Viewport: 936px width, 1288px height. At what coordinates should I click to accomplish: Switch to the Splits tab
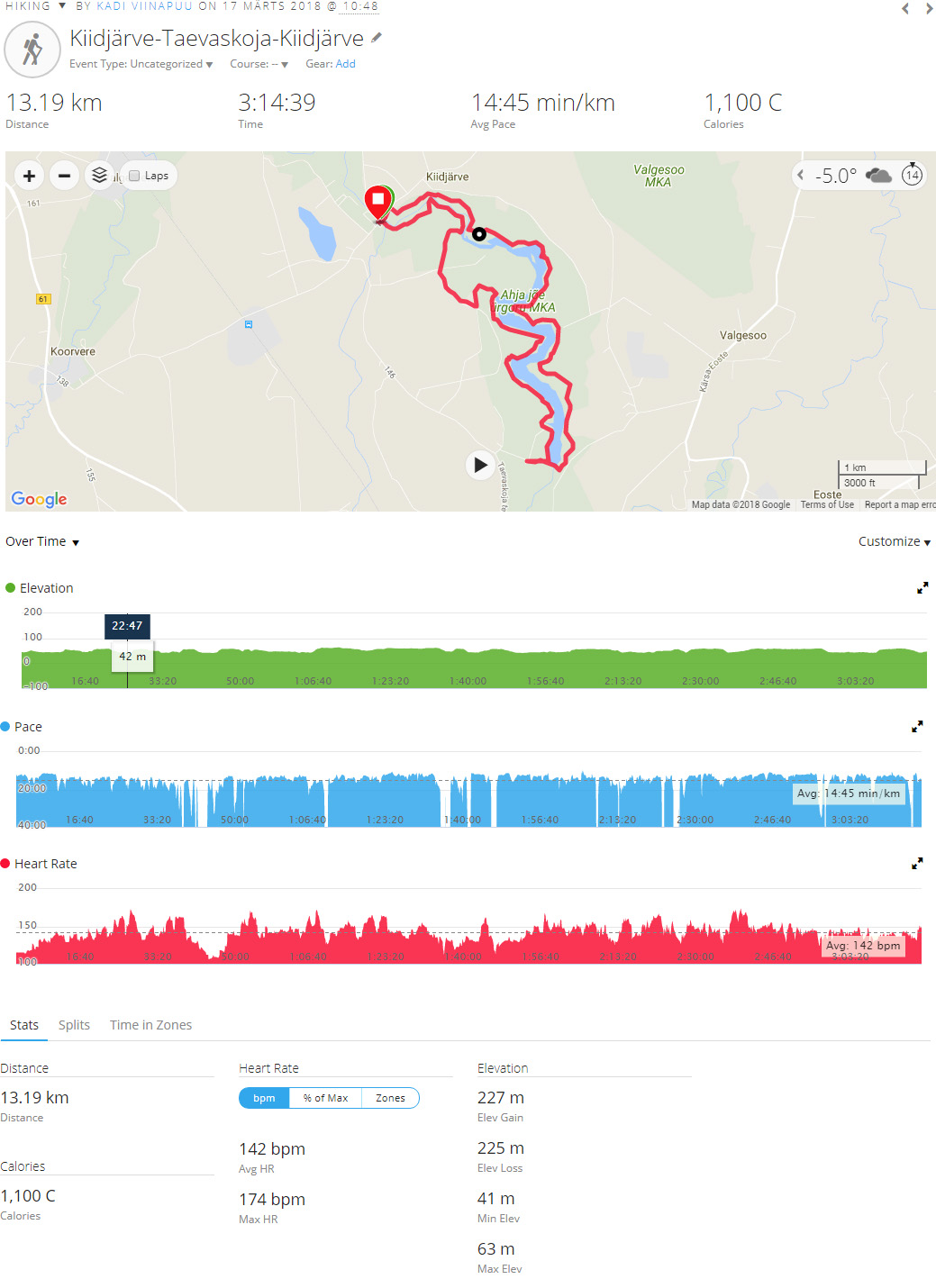tap(74, 1025)
